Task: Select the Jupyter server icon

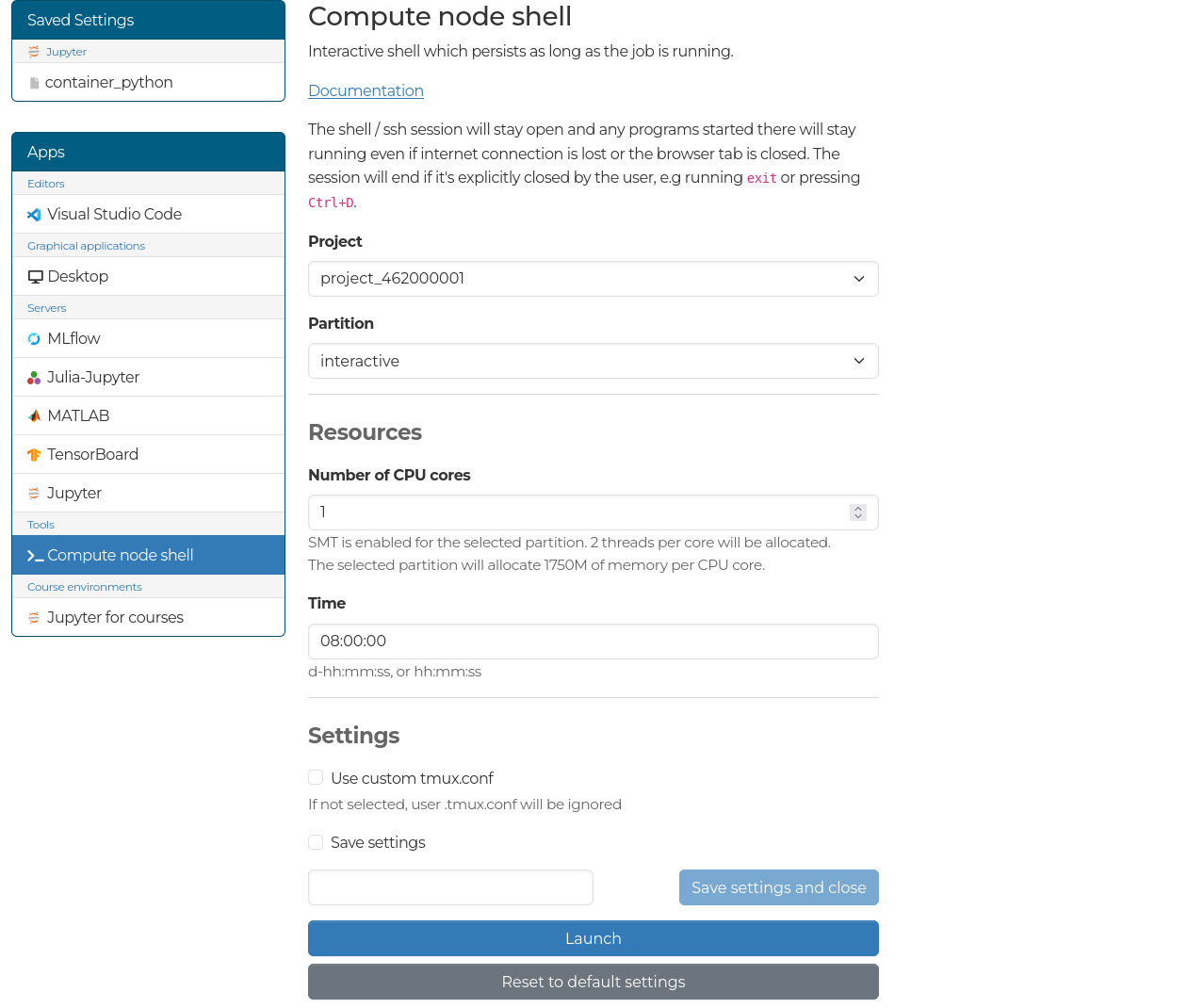Action: pyautogui.click(x=33, y=493)
